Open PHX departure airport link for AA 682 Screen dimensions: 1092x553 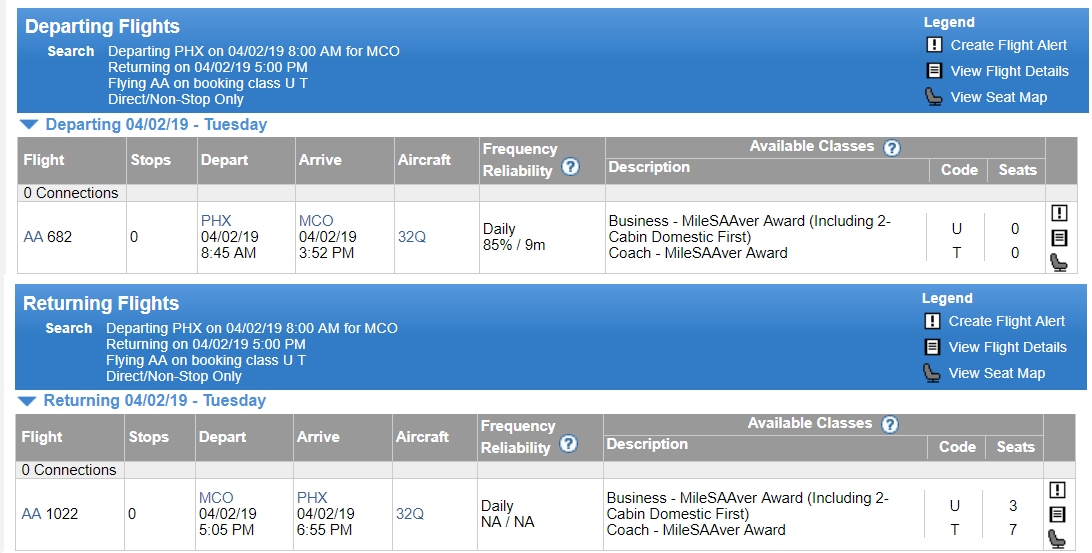216,221
